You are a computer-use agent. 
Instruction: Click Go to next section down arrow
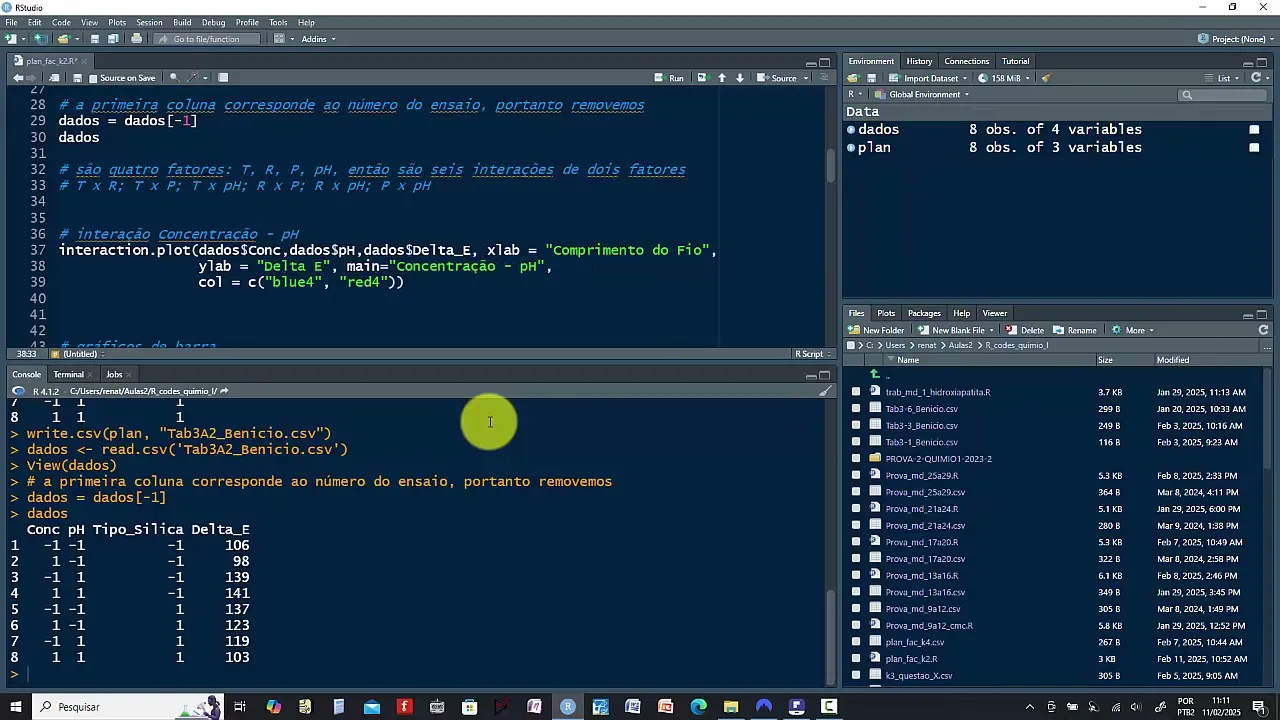click(740, 78)
